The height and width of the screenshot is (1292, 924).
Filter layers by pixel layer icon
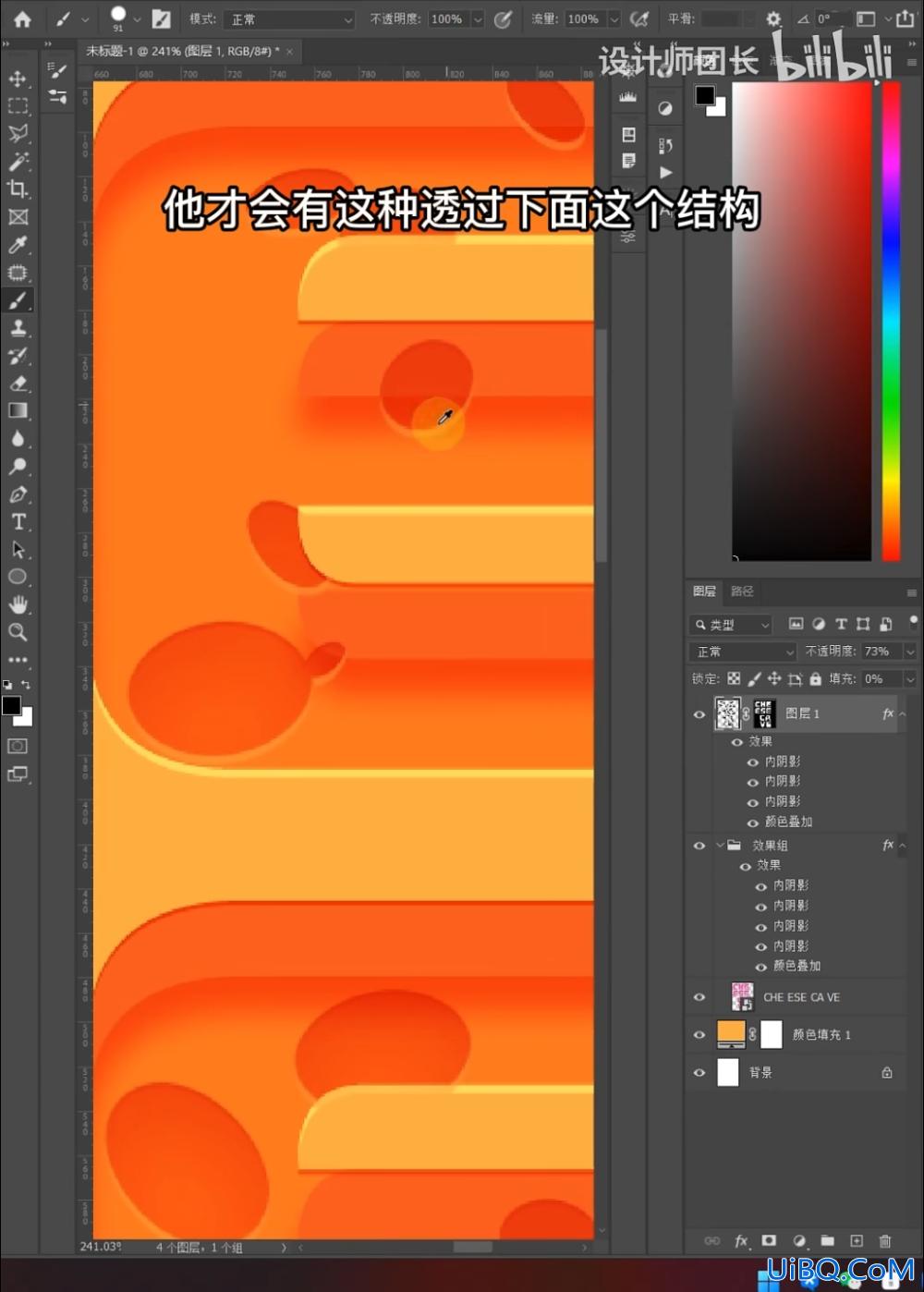pyautogui.click(x=796, y=624)
